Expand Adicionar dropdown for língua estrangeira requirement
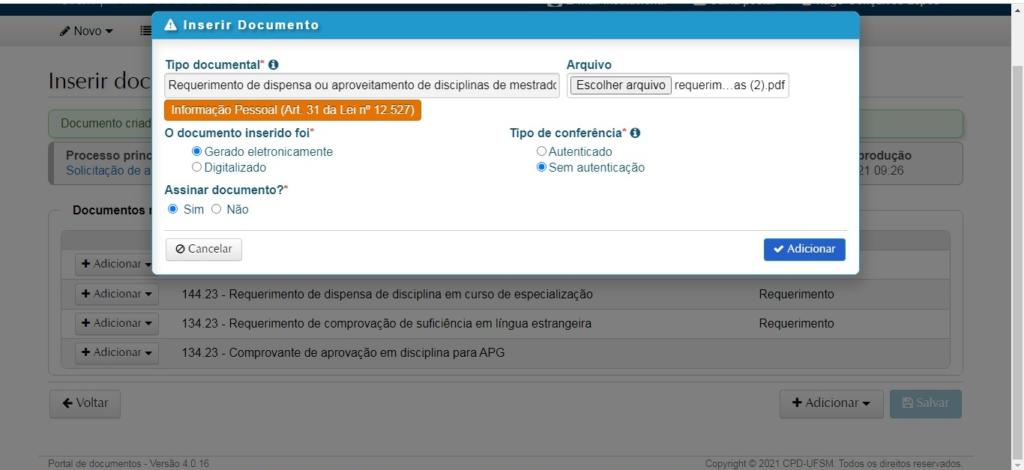Viewport: 1024px width, 470px height. click(x=117, y=323)
